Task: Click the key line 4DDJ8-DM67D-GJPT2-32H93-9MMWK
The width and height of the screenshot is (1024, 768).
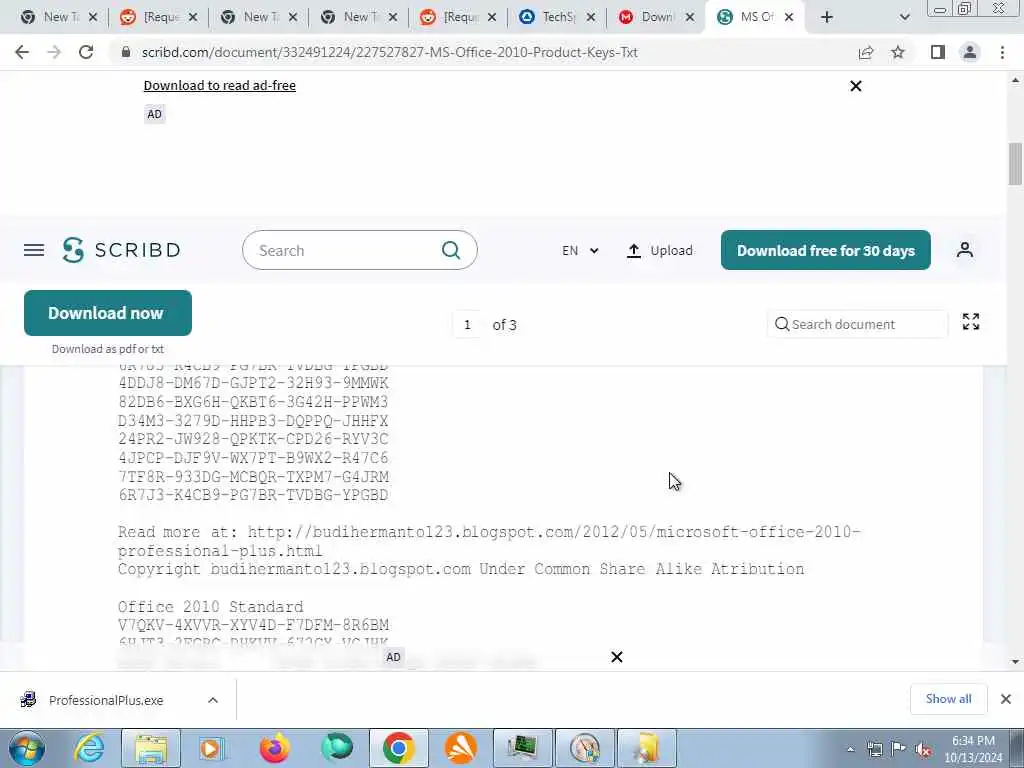Action: [253, 383]
